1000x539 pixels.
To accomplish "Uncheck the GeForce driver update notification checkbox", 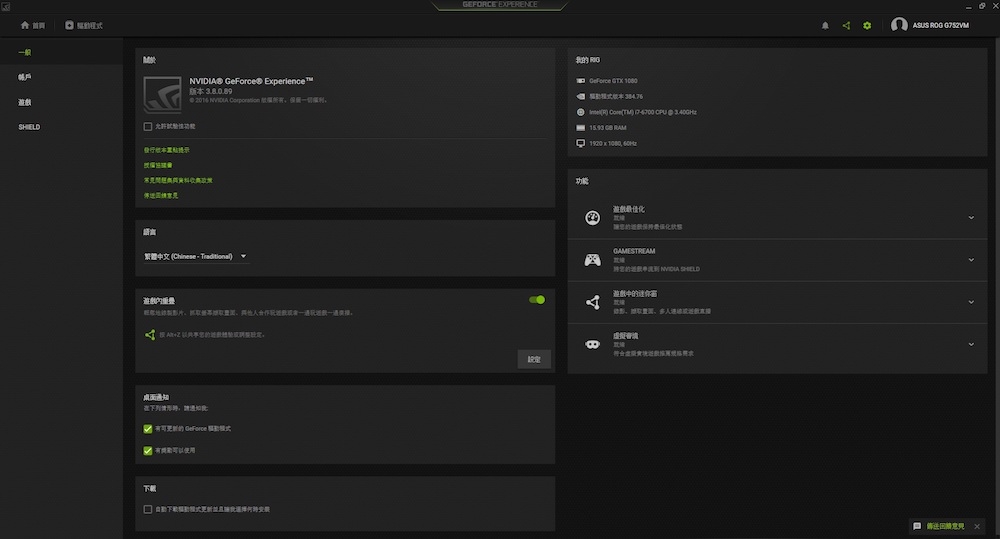I will click(148, 428).
